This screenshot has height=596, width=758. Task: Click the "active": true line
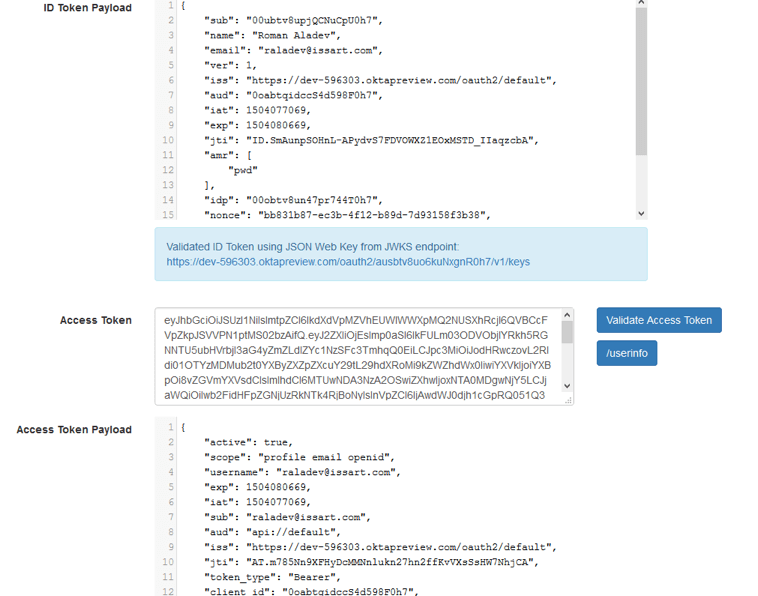(x=248, y=442)
